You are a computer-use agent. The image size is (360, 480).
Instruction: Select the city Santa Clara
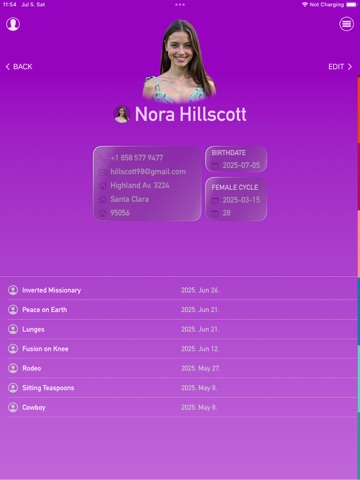coord(129,199)
